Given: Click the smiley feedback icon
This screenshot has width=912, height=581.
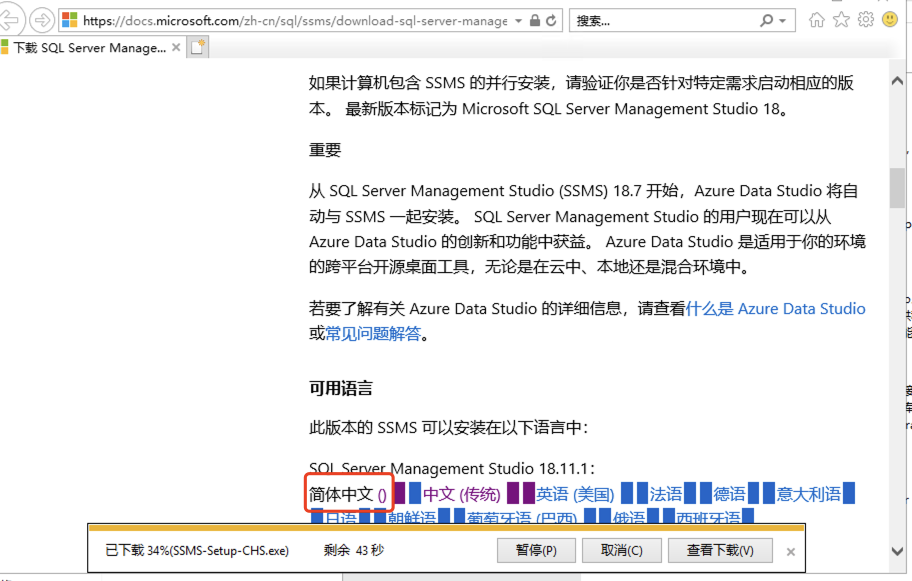Looking at the screenshot, I should coord(889,20).
